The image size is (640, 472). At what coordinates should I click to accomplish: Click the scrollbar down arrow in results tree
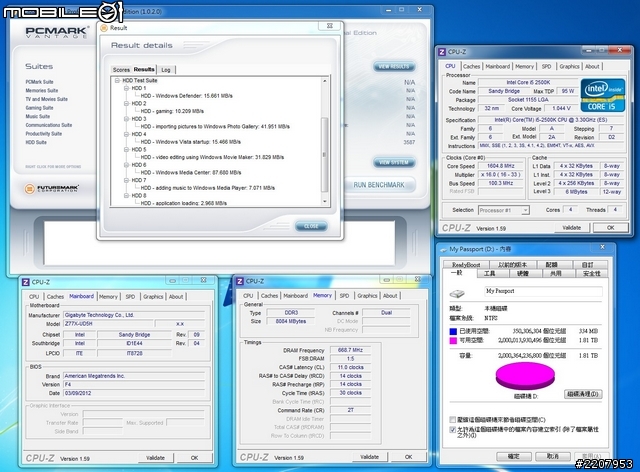coord(325,202)
